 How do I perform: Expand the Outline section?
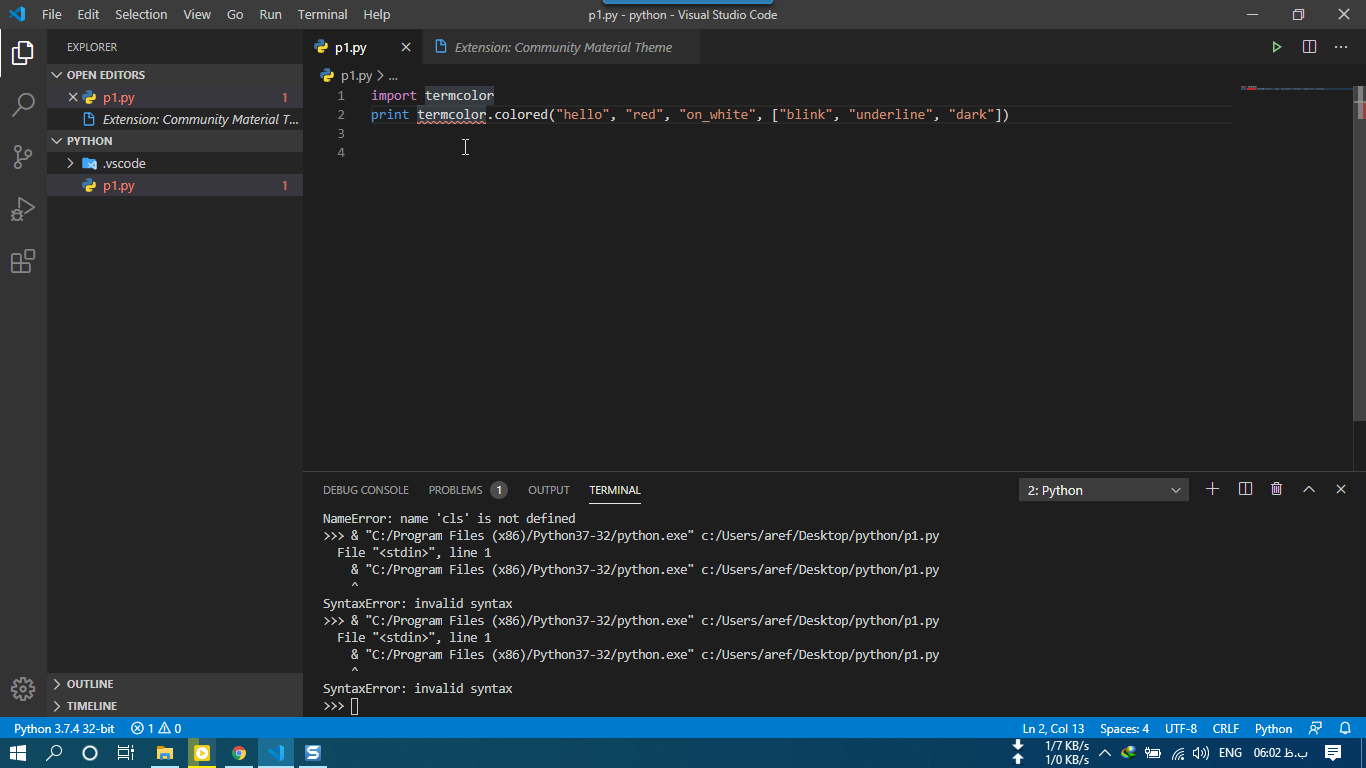[90, 684]
